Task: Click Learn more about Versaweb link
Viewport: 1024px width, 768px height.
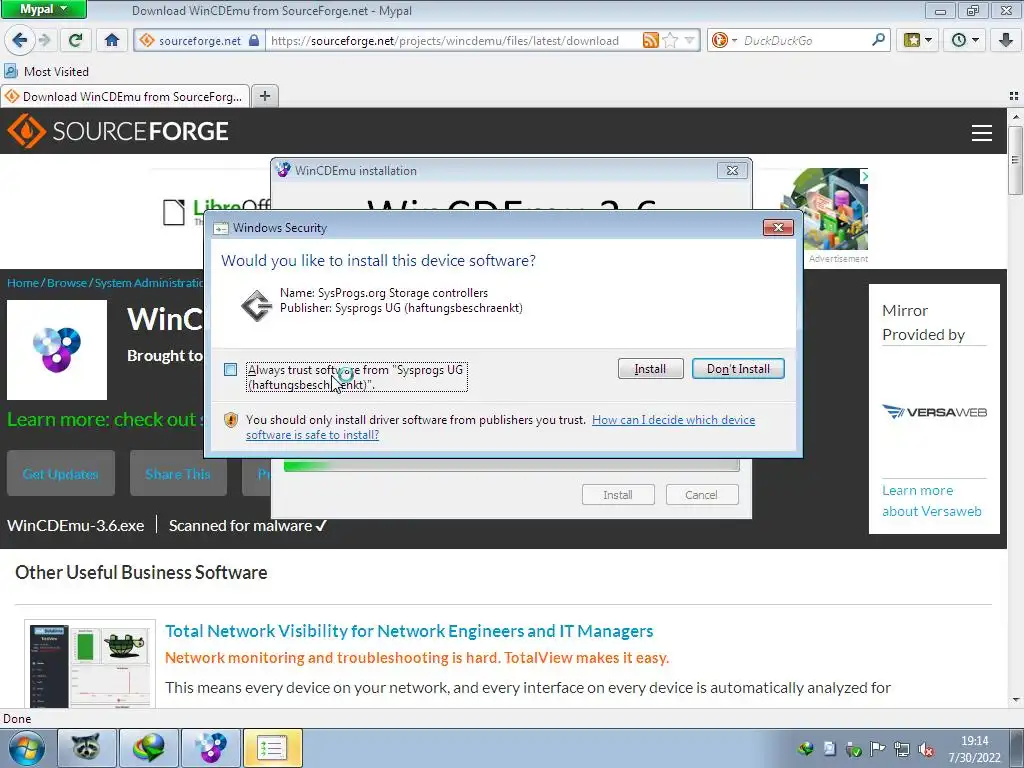Action: click(x=931, y=501)
